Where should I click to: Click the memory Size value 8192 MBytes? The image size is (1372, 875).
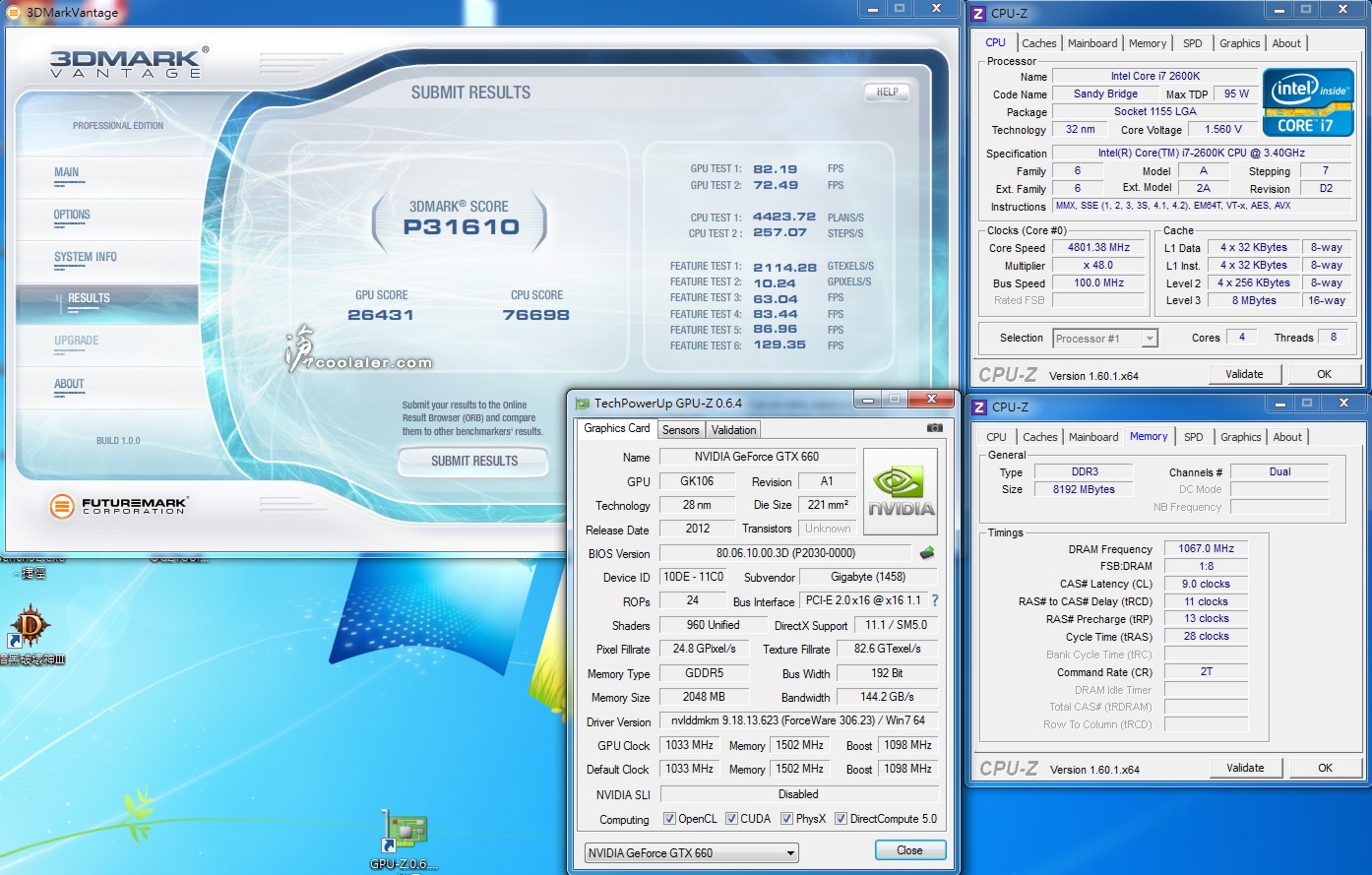1084,489
